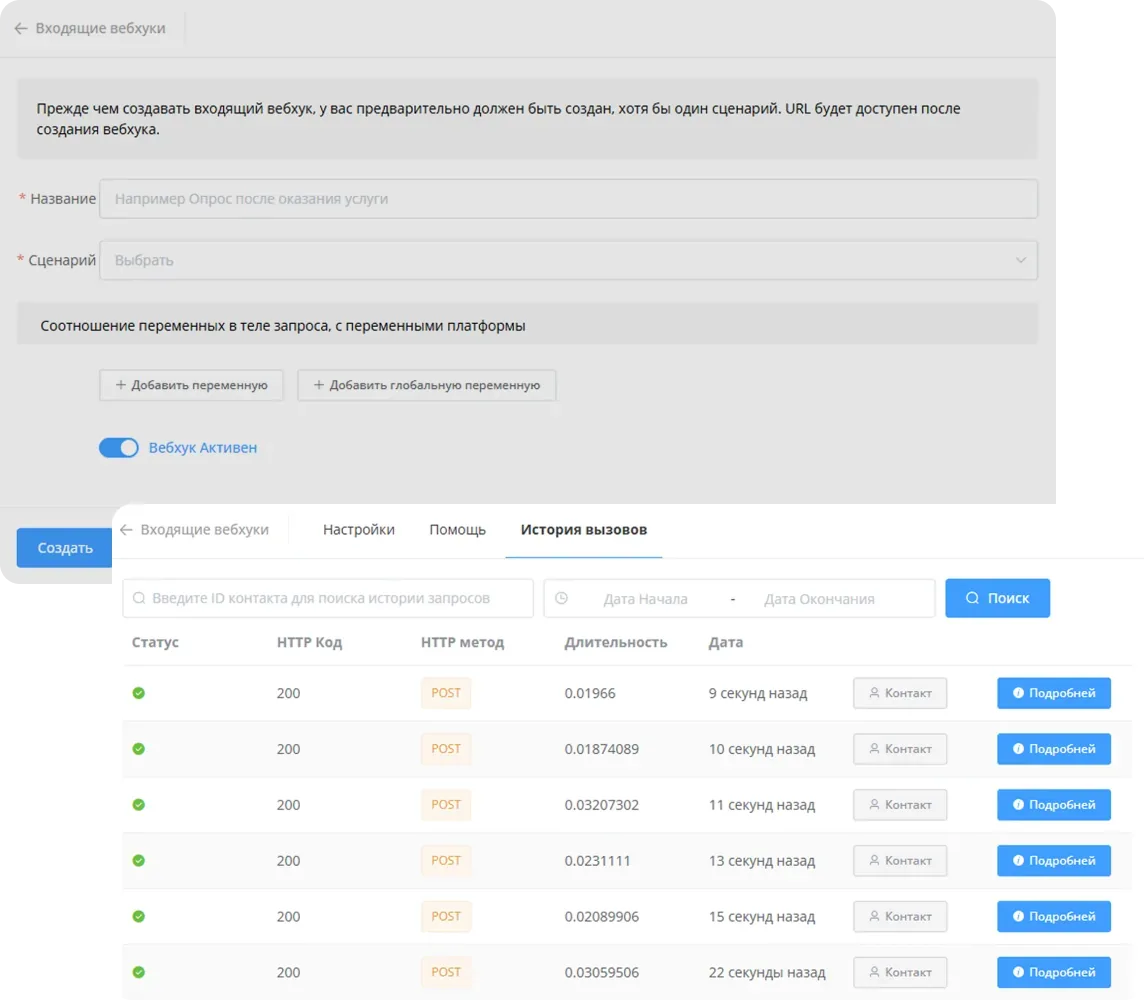Click the HTTP Код column header
This screenshot has height=1000, width=1144.
[x=309, y=642]
